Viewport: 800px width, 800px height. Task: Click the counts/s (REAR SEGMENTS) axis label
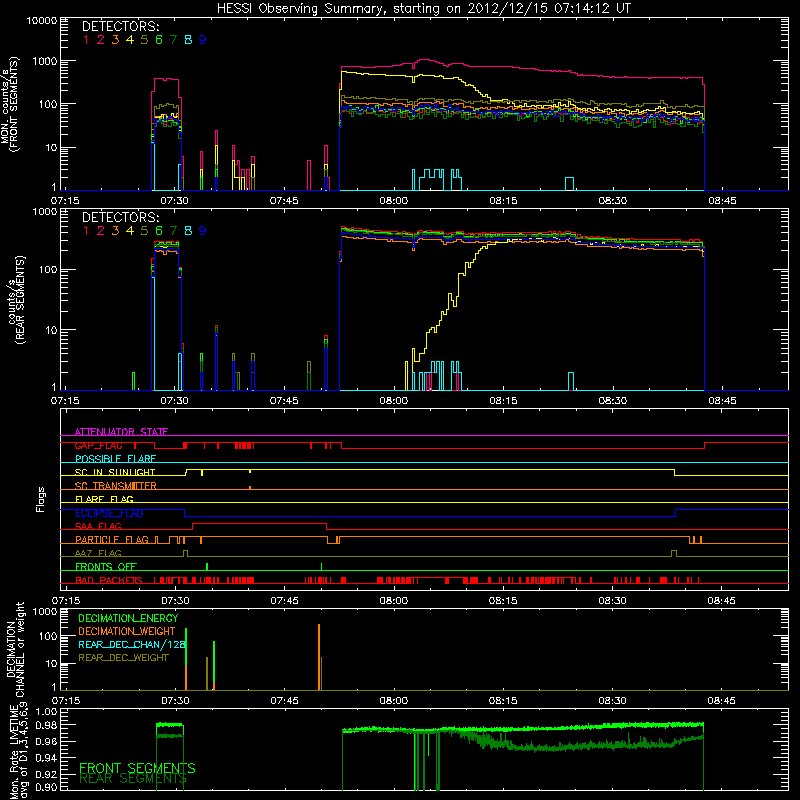[15, 300]
